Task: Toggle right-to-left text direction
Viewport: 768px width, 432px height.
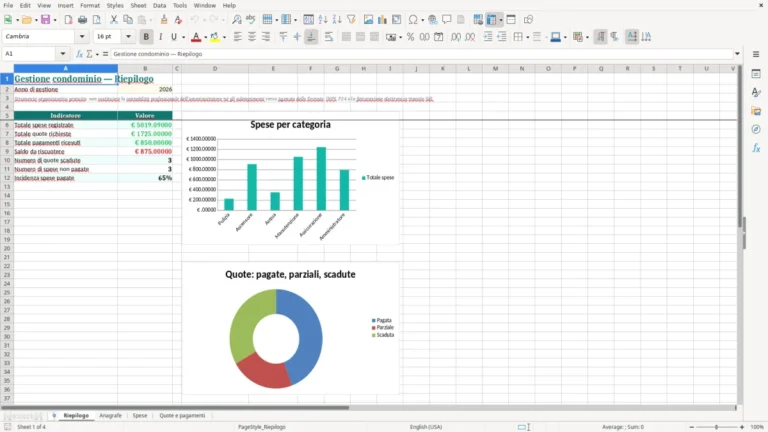Action: 615,37
